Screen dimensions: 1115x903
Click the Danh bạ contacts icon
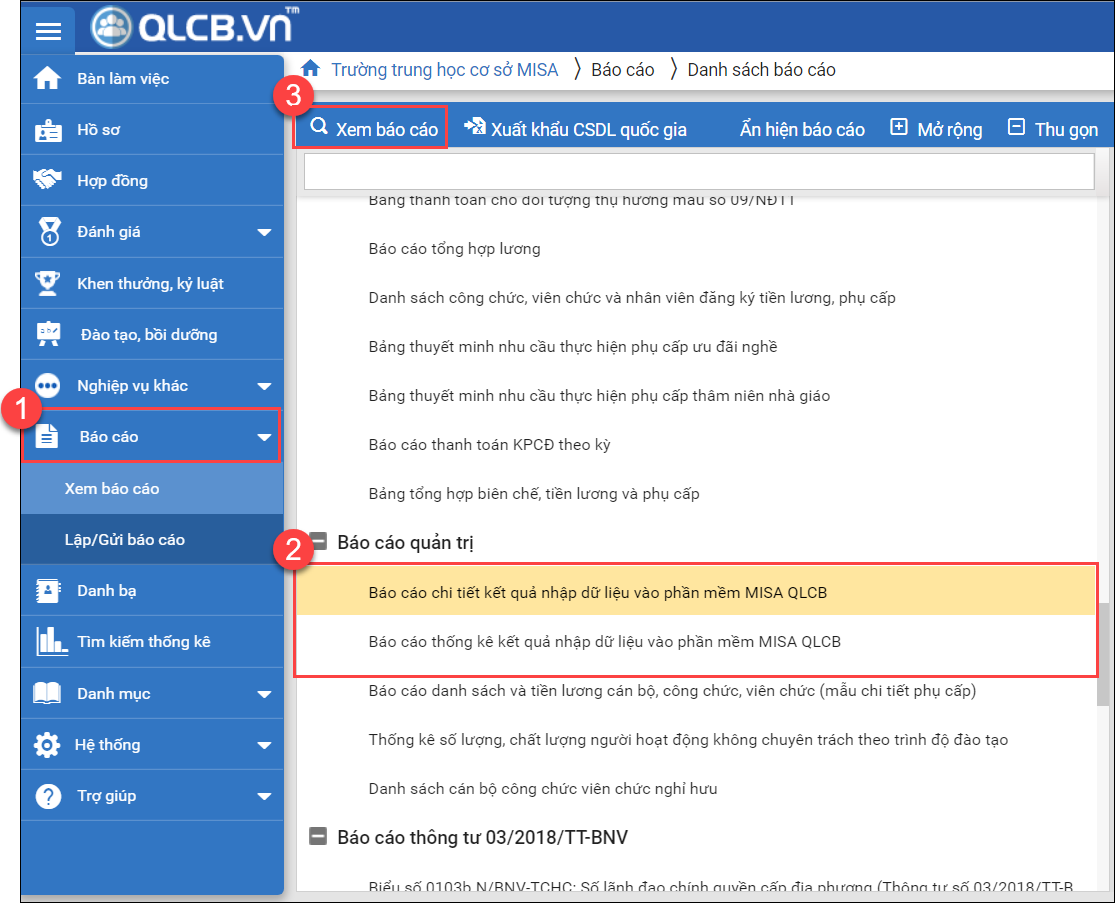point(48,591)
